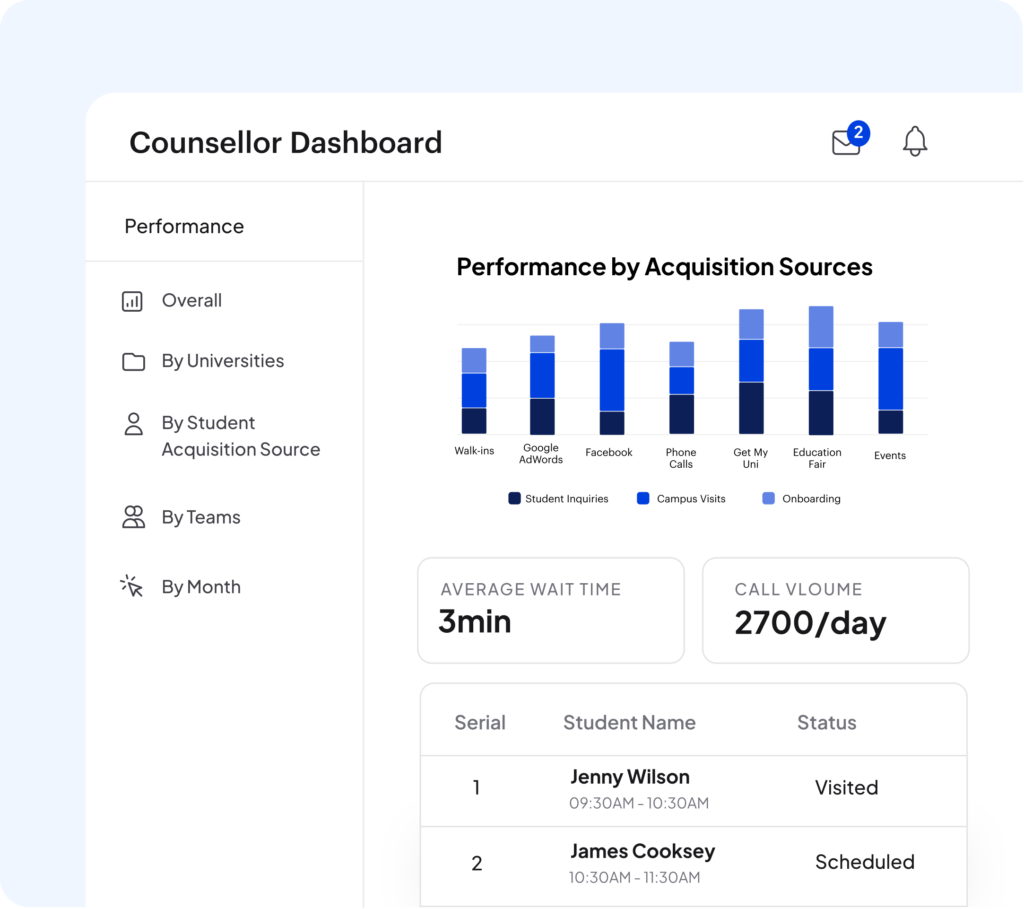Click the student name Jenny Wilson
This screenshot has height=909, width=1024.
pyautogui.click(x=629, y=777)
